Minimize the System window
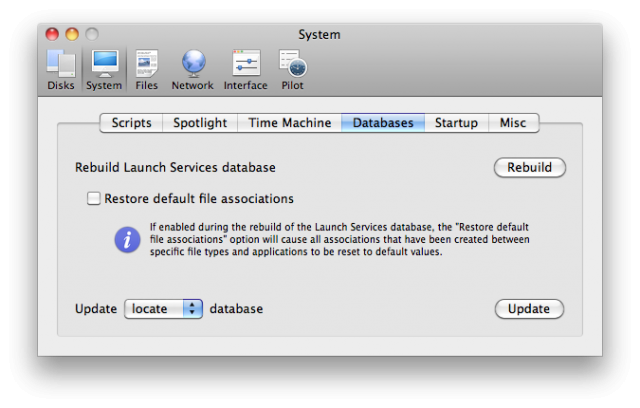This screenshot has width=640, height=408. coord(72,35)
